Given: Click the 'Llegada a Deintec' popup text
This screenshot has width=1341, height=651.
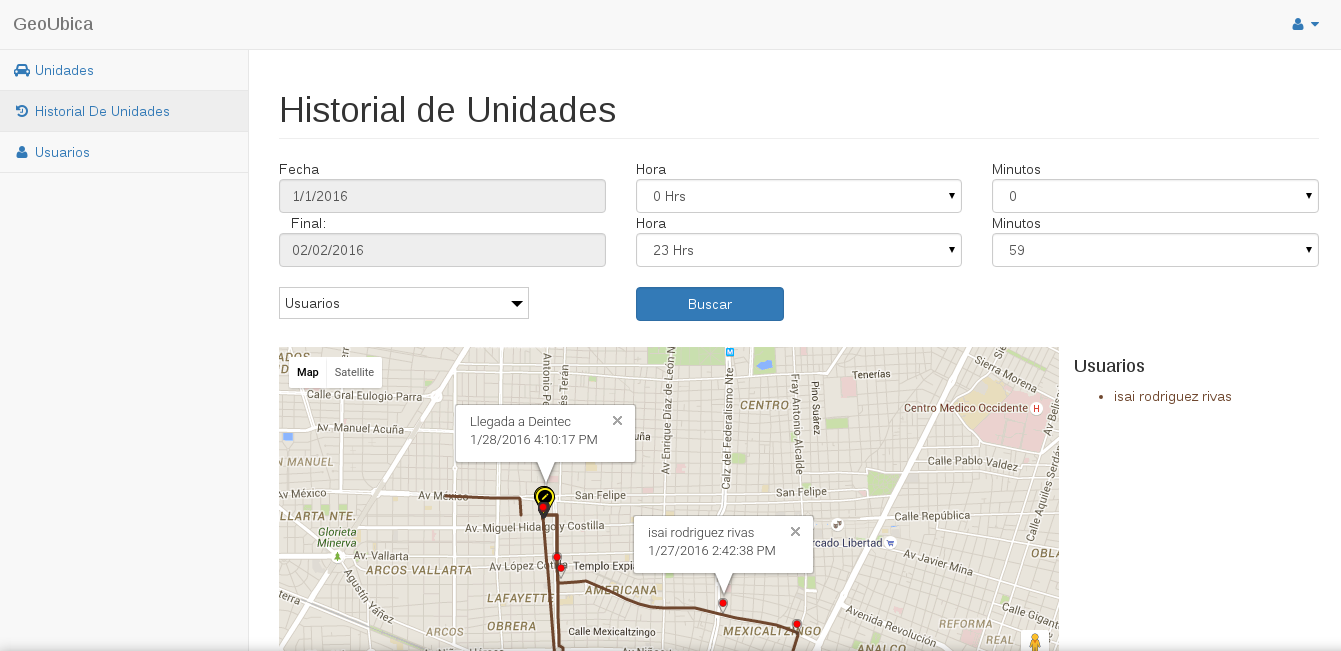Looking at the screenshot, I should point(520,422).
